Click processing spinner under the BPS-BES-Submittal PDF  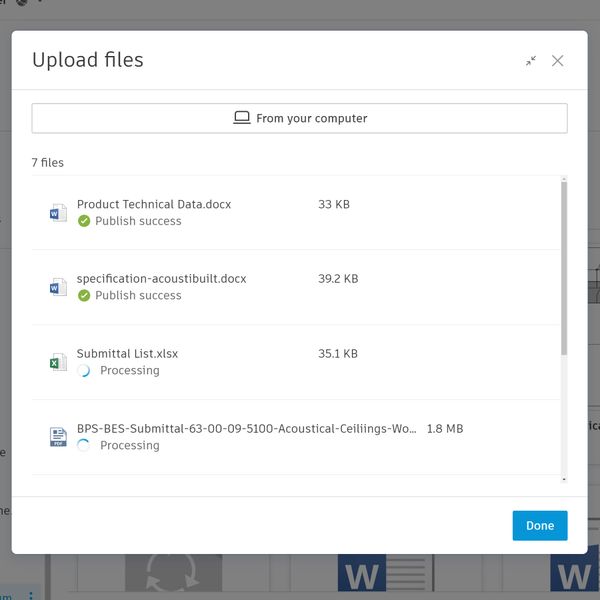tap(84, 446)
